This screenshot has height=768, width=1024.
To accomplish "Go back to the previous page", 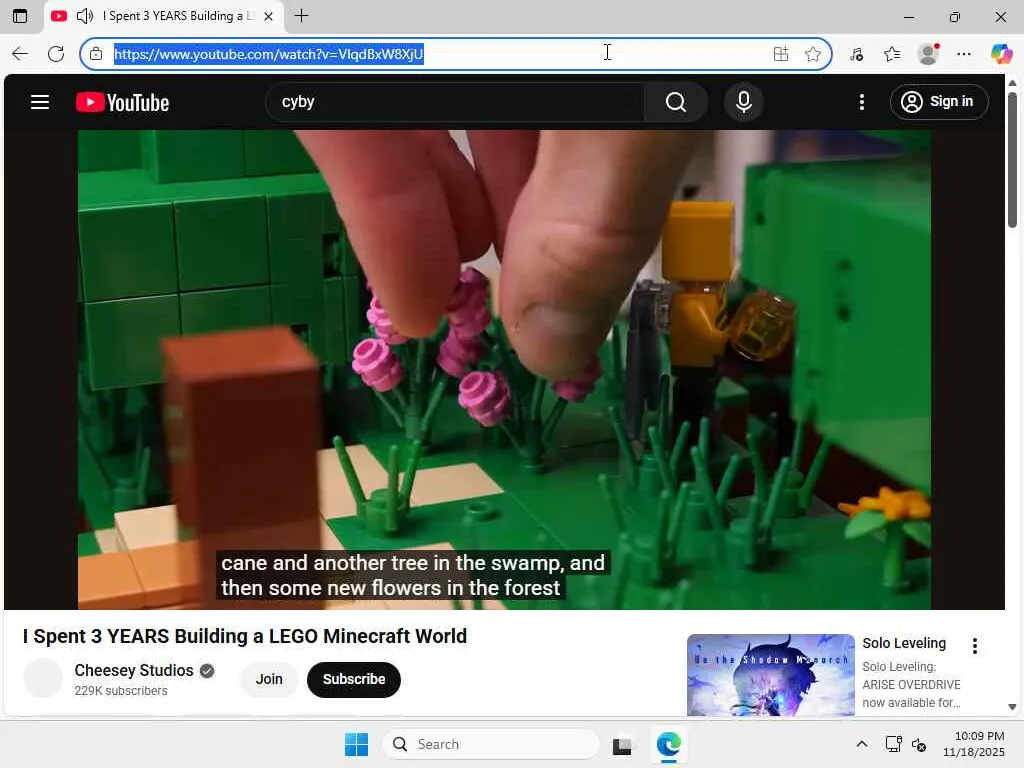I will pos(20,54).
